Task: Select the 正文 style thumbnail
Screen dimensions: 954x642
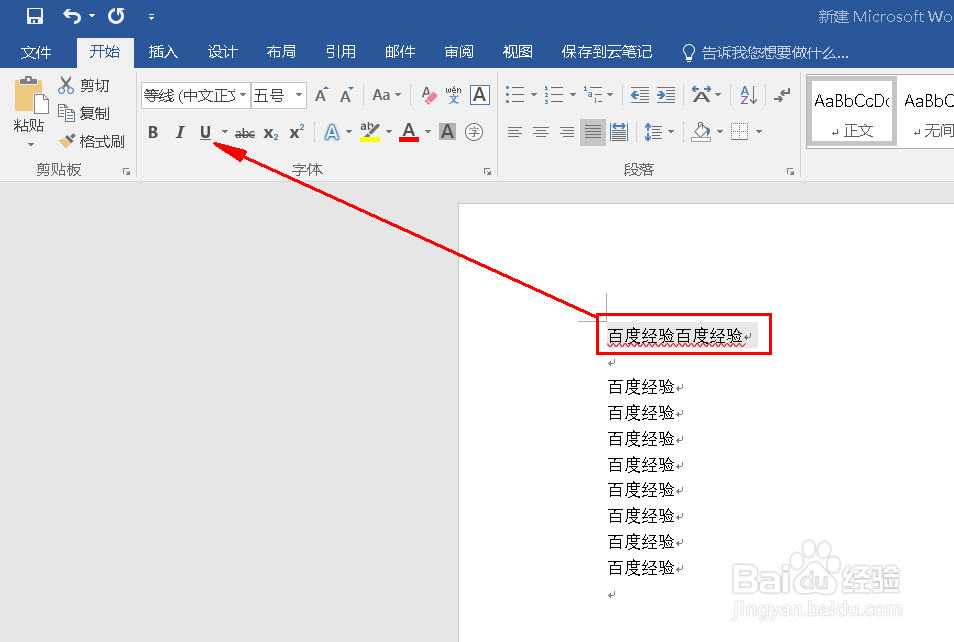Action: click(852, 112)
